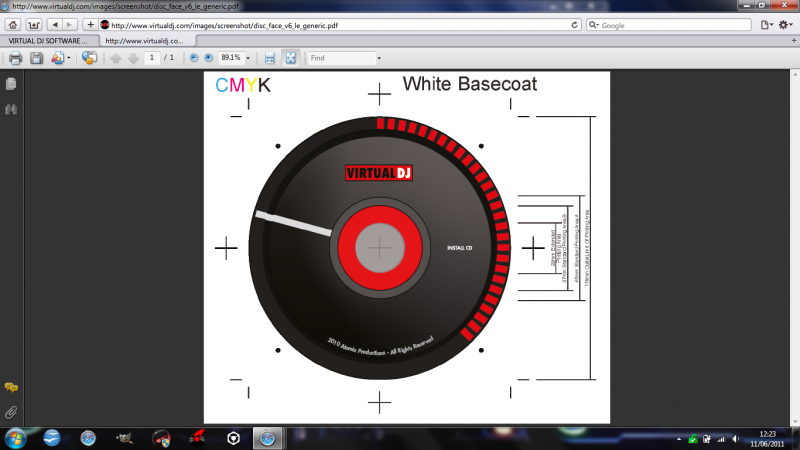
Task: Toggle the fit one full page icon
Action: tap(291, 58)
